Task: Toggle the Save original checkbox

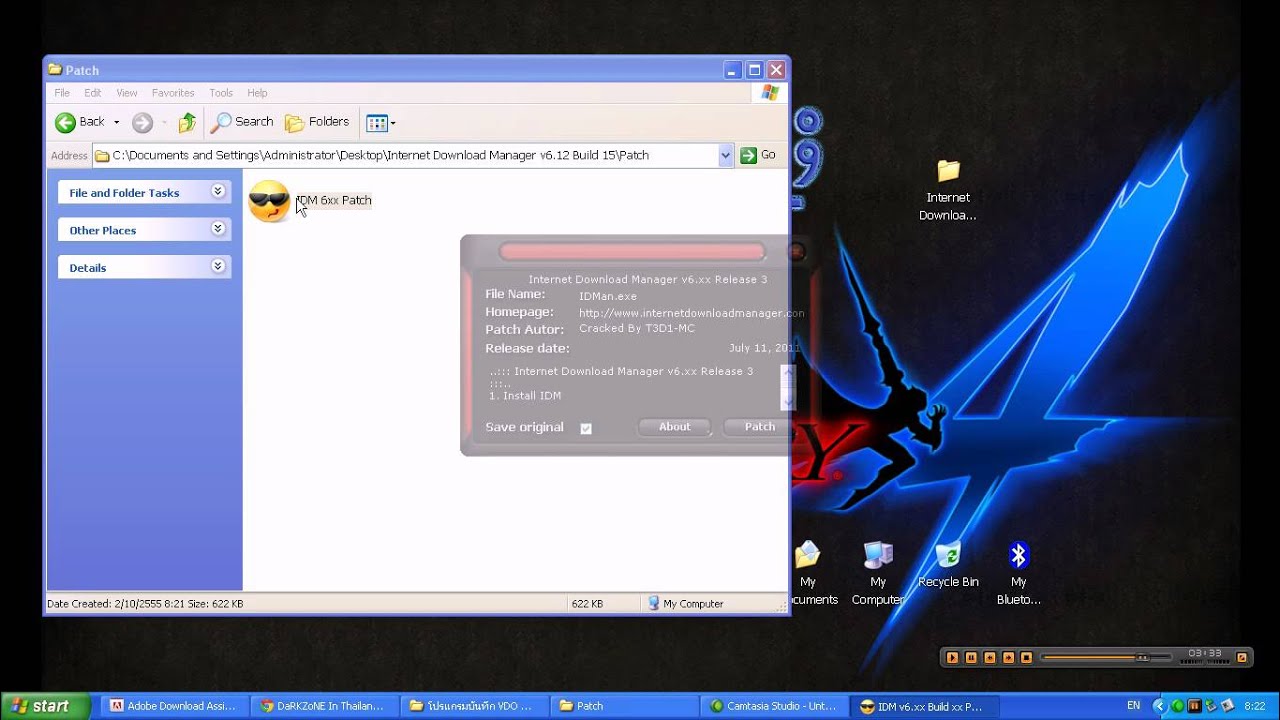Action: coord(586,428)
